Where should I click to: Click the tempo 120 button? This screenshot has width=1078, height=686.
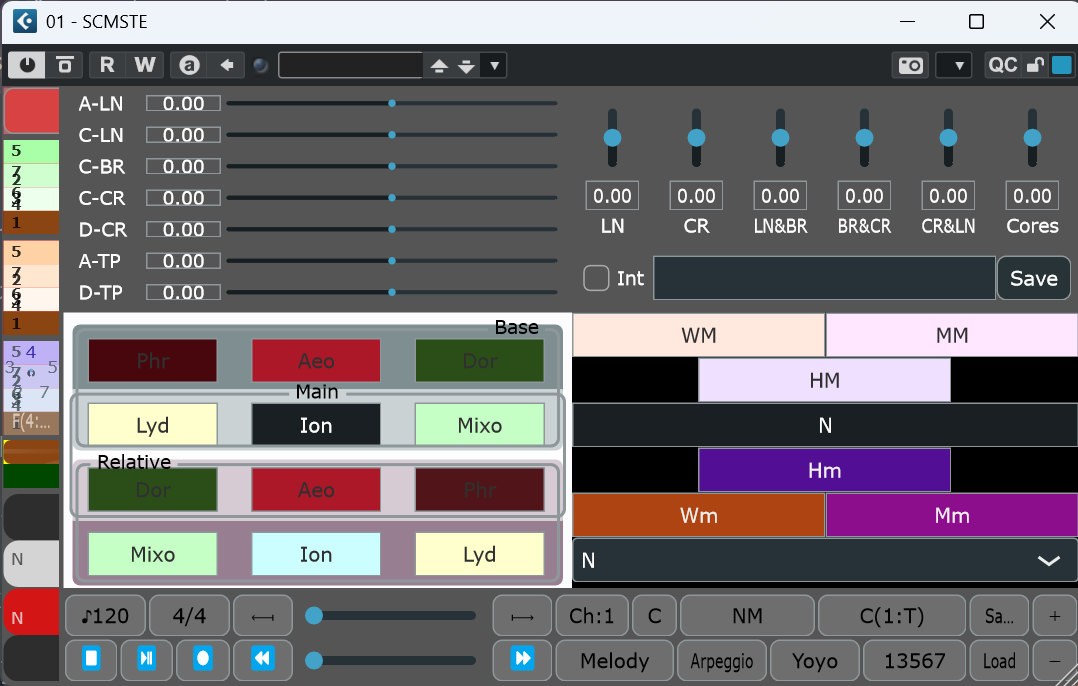pyautogui.click(x=105, y=616)
